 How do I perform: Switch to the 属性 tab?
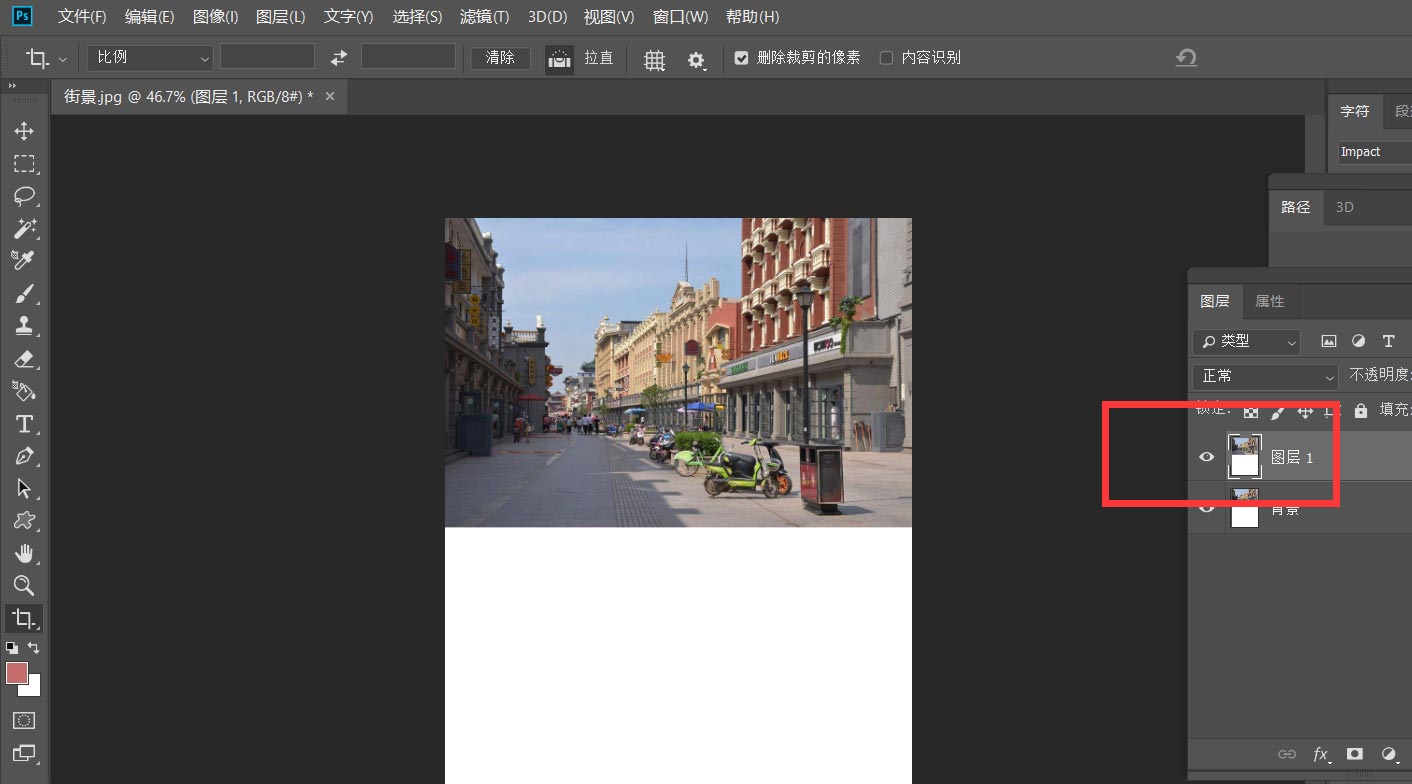click(1270, 301)
